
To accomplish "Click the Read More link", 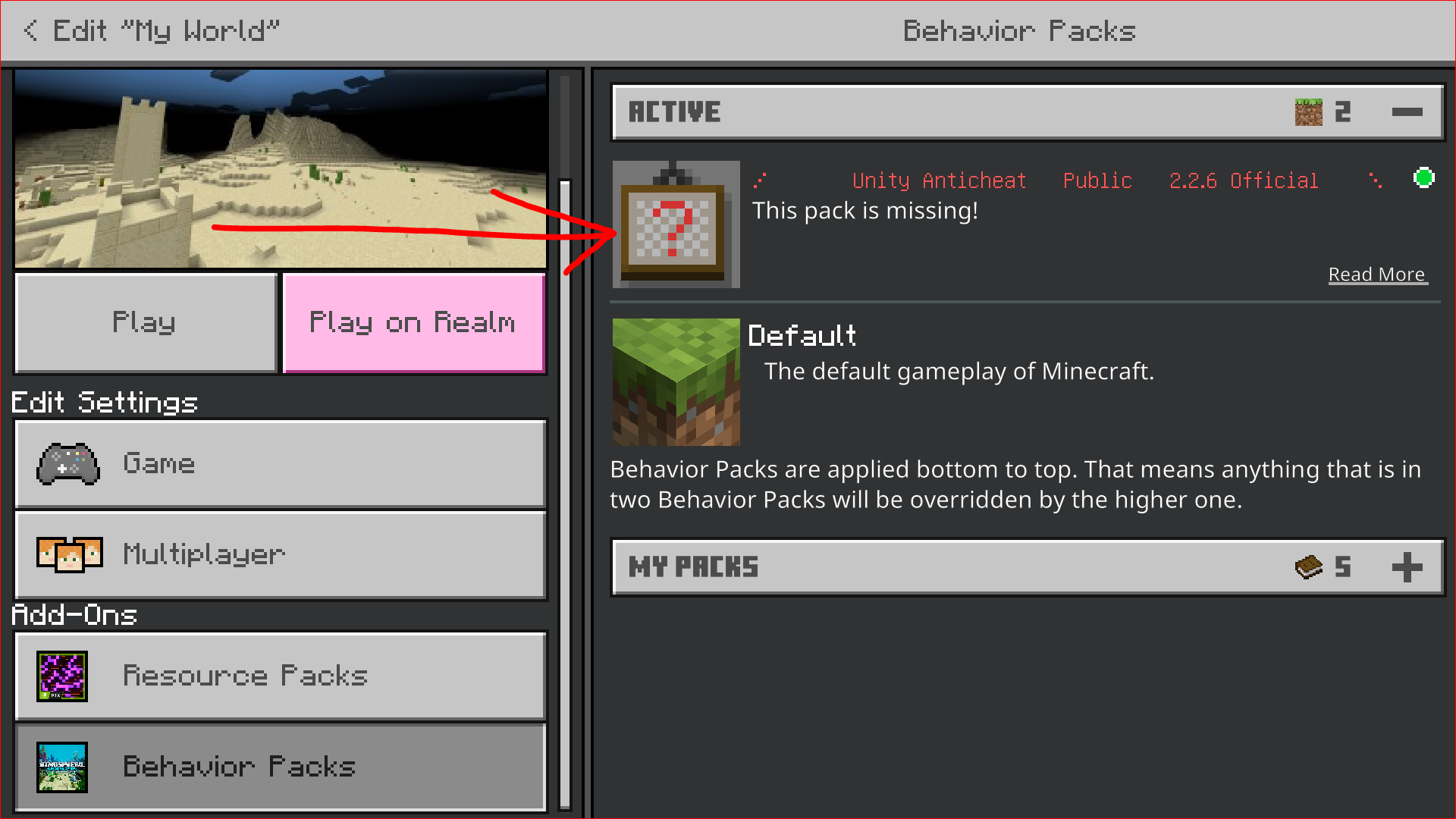I will [1377, 275].
